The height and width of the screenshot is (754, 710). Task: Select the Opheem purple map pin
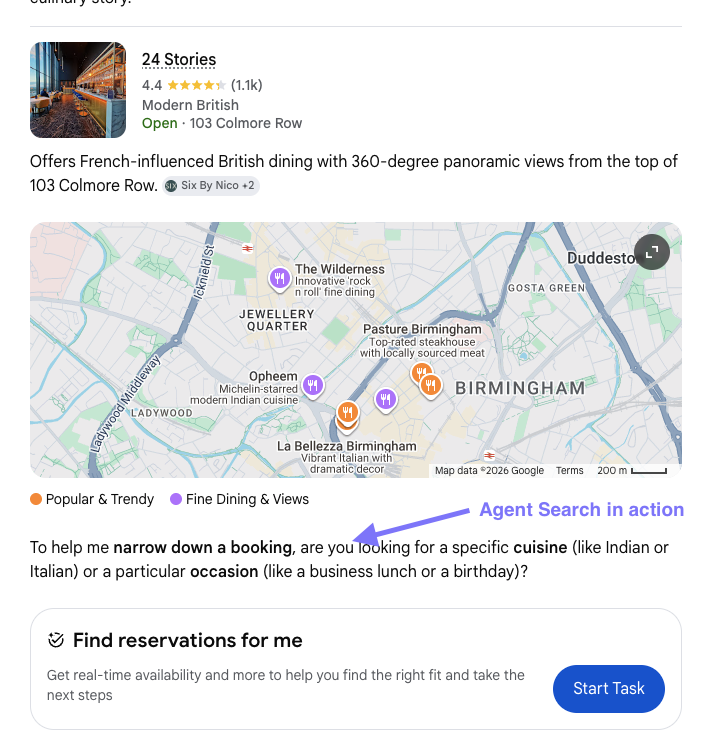pyautogui.click(x=313, y=384)
